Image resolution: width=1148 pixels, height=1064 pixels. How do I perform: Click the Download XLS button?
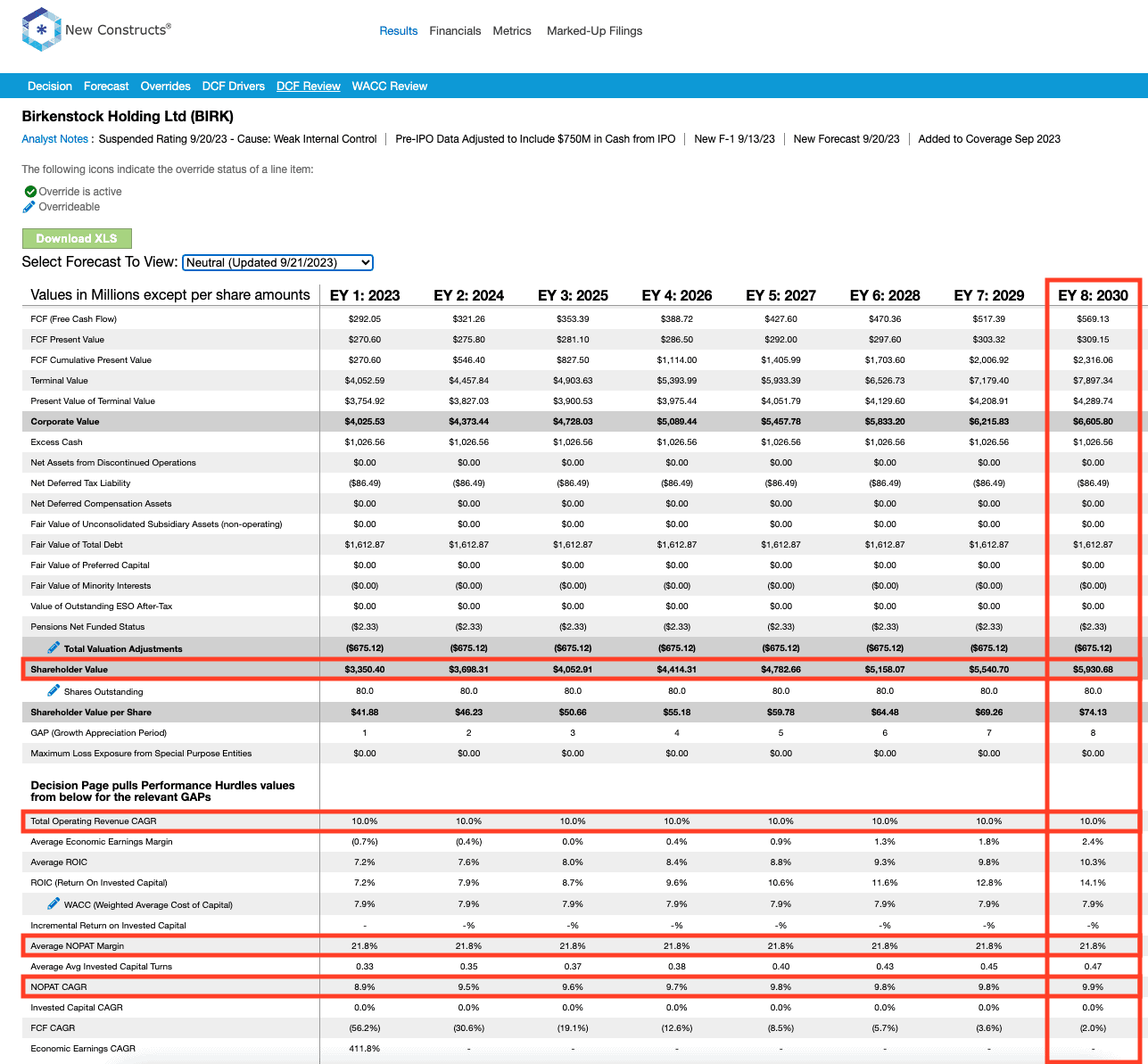point(77,238)
